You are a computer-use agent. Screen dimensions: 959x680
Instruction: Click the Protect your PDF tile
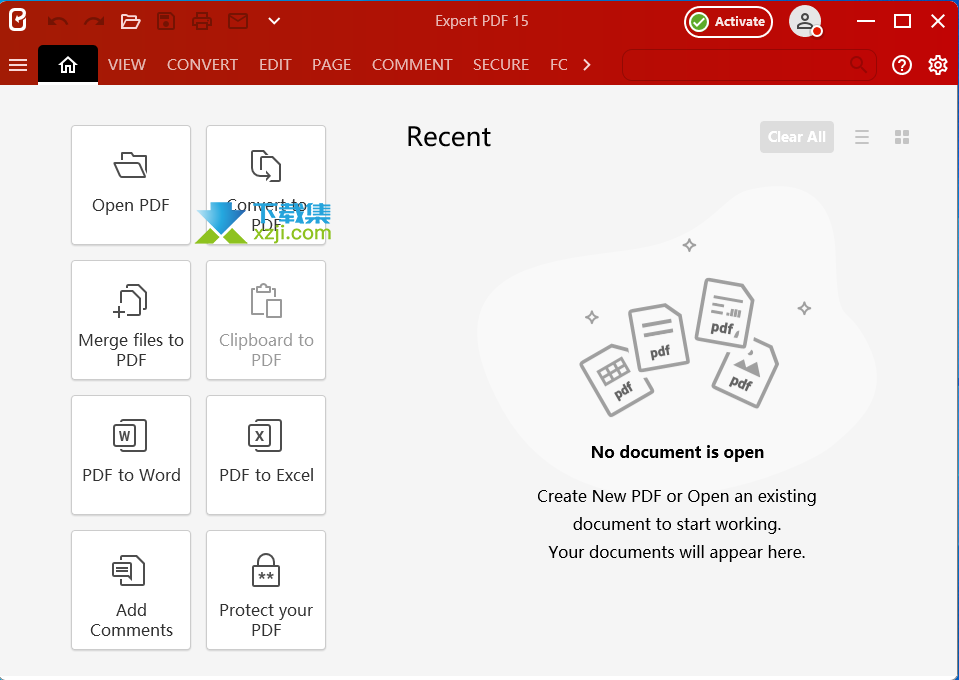pos(266,590)
